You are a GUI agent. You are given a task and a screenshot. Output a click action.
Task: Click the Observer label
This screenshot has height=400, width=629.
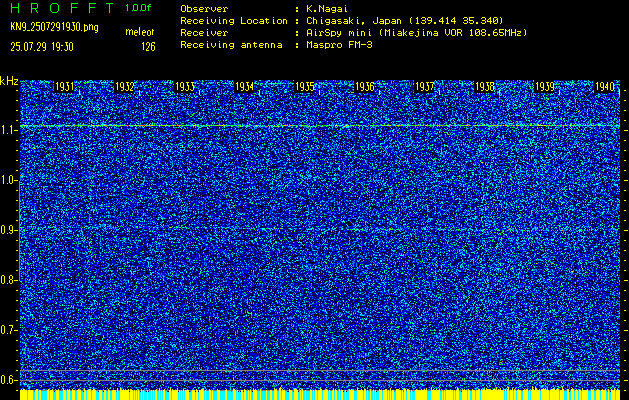[204, 8]
